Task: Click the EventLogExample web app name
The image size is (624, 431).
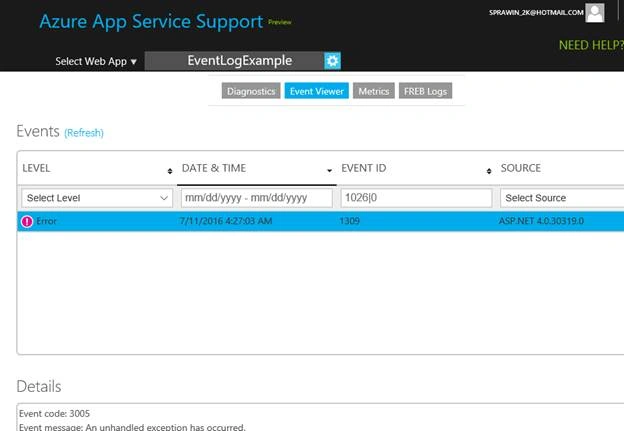Action: [x=240, y=60]
